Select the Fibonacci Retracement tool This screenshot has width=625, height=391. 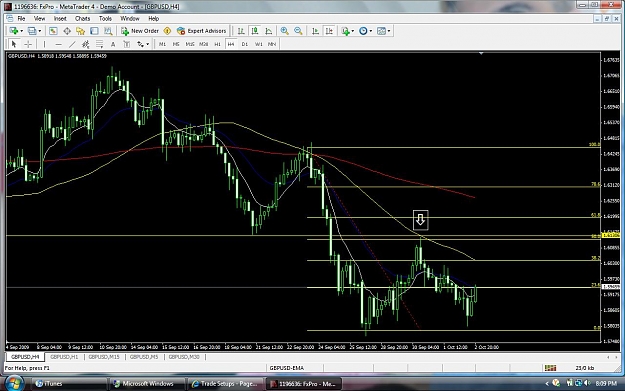click(x=99, y=44)
